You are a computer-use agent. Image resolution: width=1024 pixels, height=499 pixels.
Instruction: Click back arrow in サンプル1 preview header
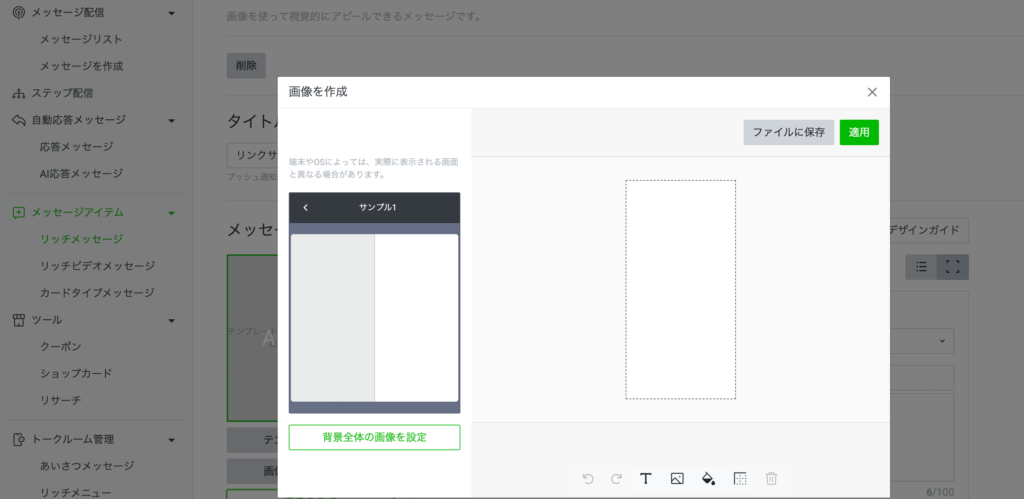(305, 208)
